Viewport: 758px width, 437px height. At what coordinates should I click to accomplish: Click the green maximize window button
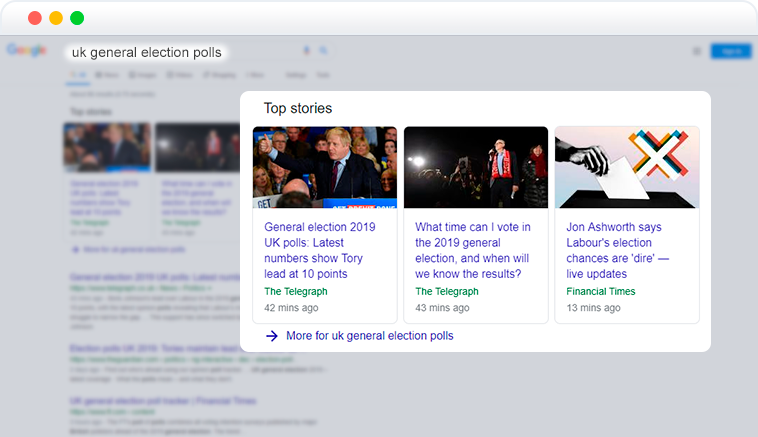point(77,18)
